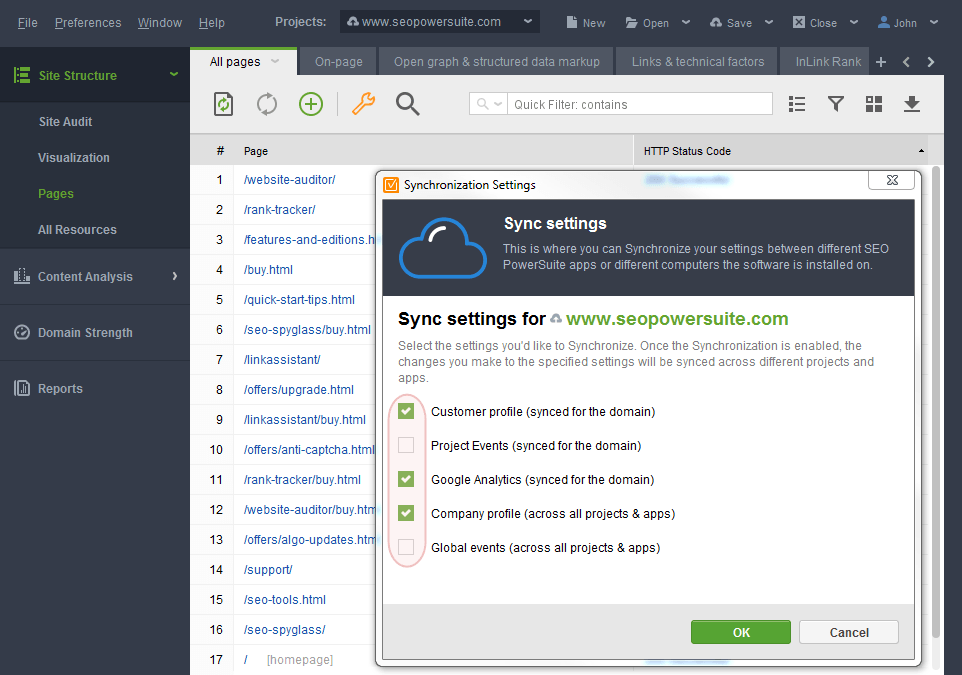962x675 pixels.
Task: Enable Project Events sync checkbox
Action: click(406, 445)
